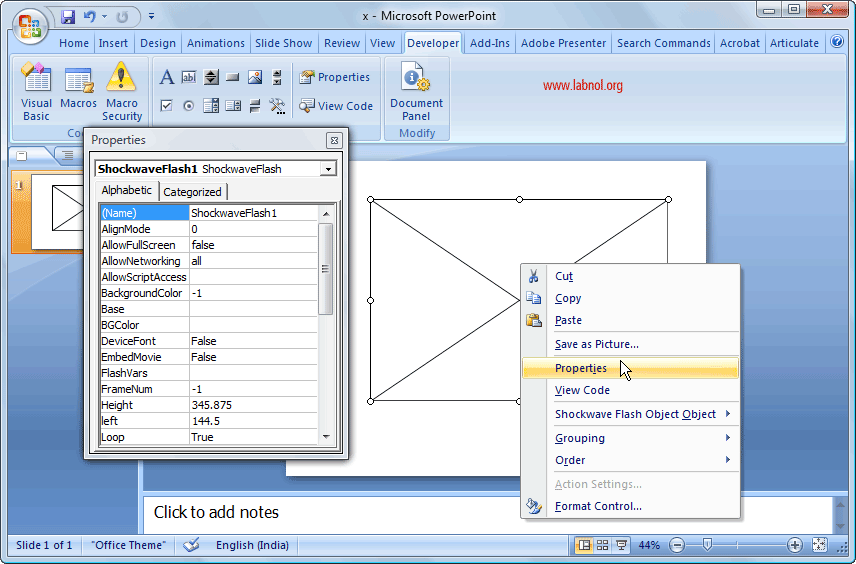The width and height of the screenshot is (856, 564).
Task: Insert an Image control
Action: [255, 78]
